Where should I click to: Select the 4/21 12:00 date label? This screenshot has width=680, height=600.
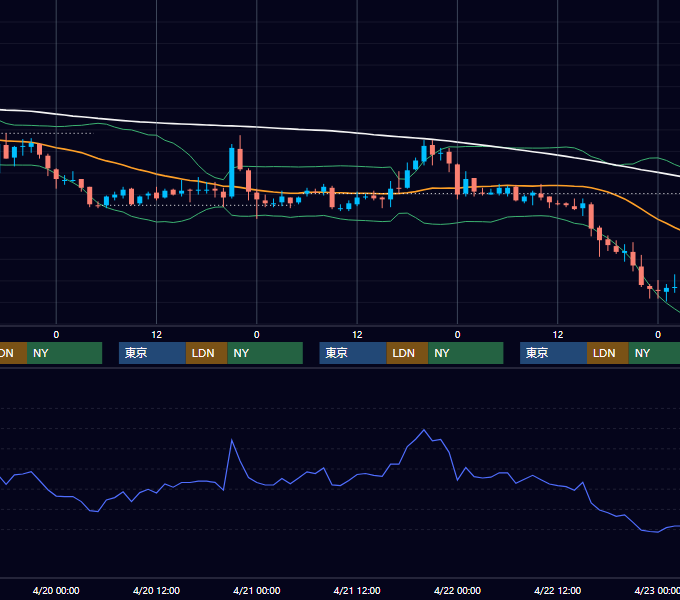(x=357, y=590)
